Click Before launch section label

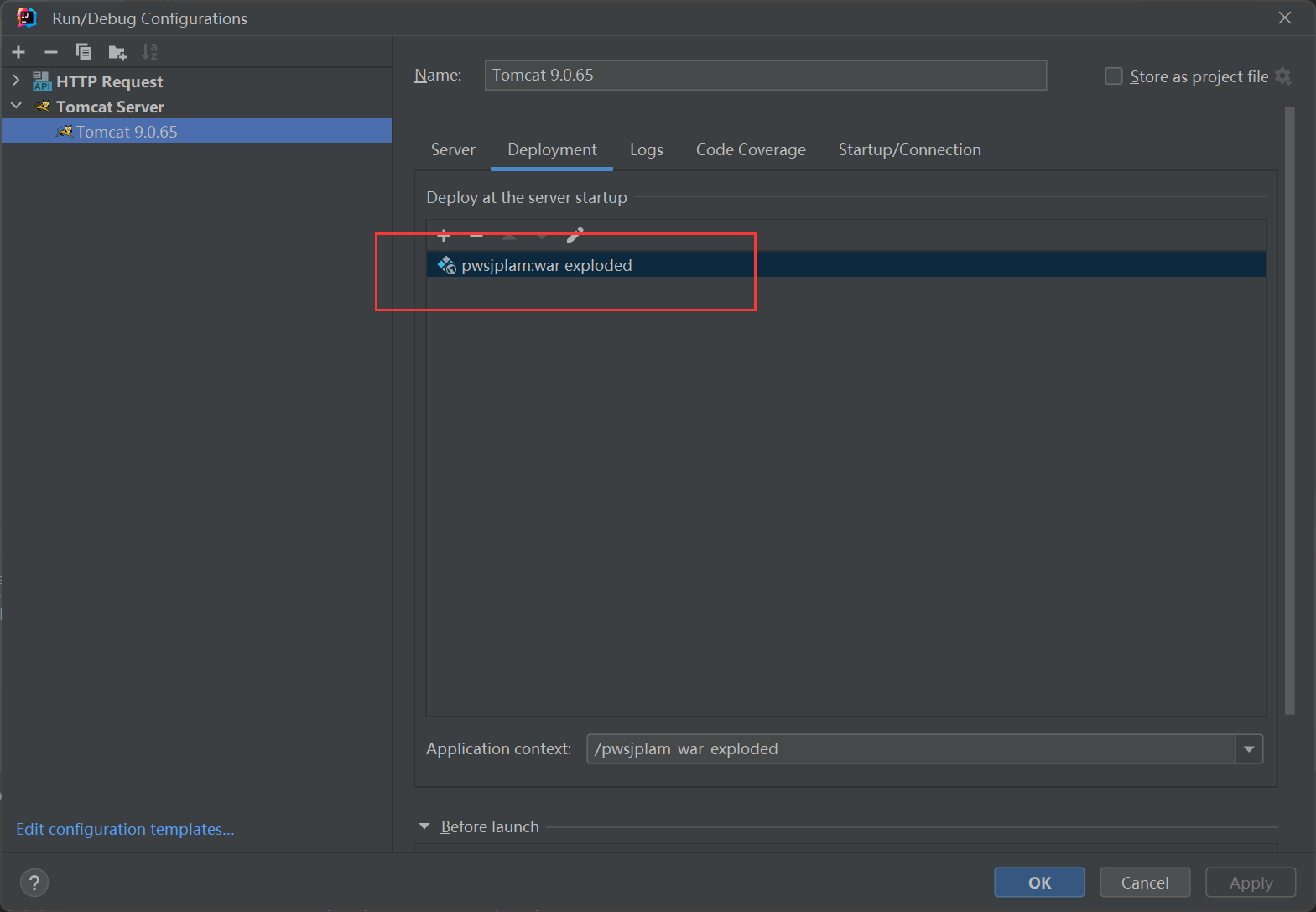[x=490, y=826]
